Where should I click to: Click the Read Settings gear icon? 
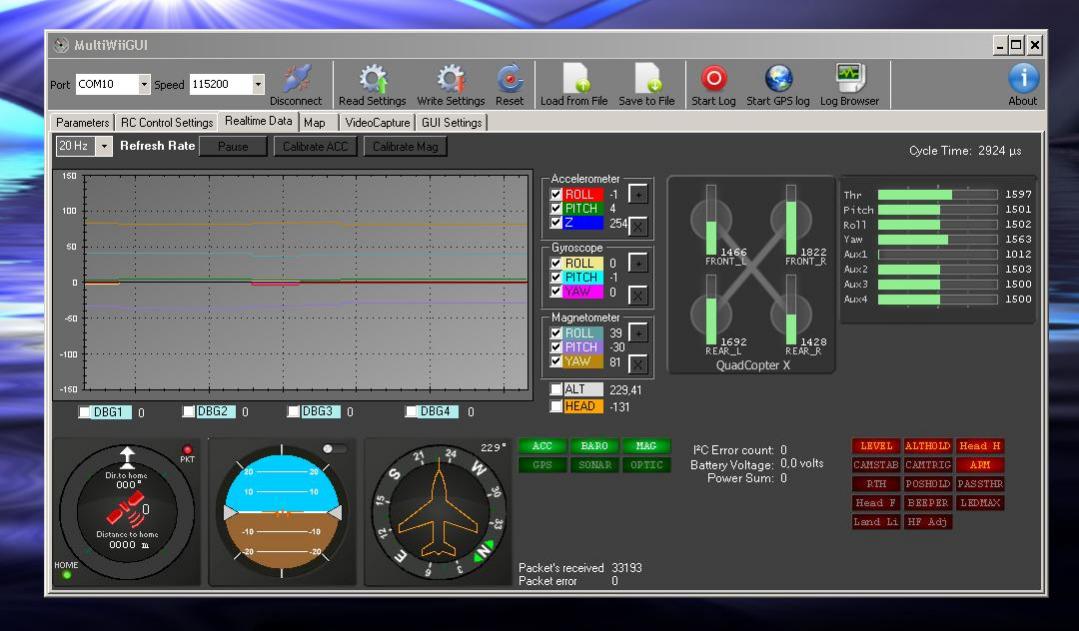[x=372, y=78]
